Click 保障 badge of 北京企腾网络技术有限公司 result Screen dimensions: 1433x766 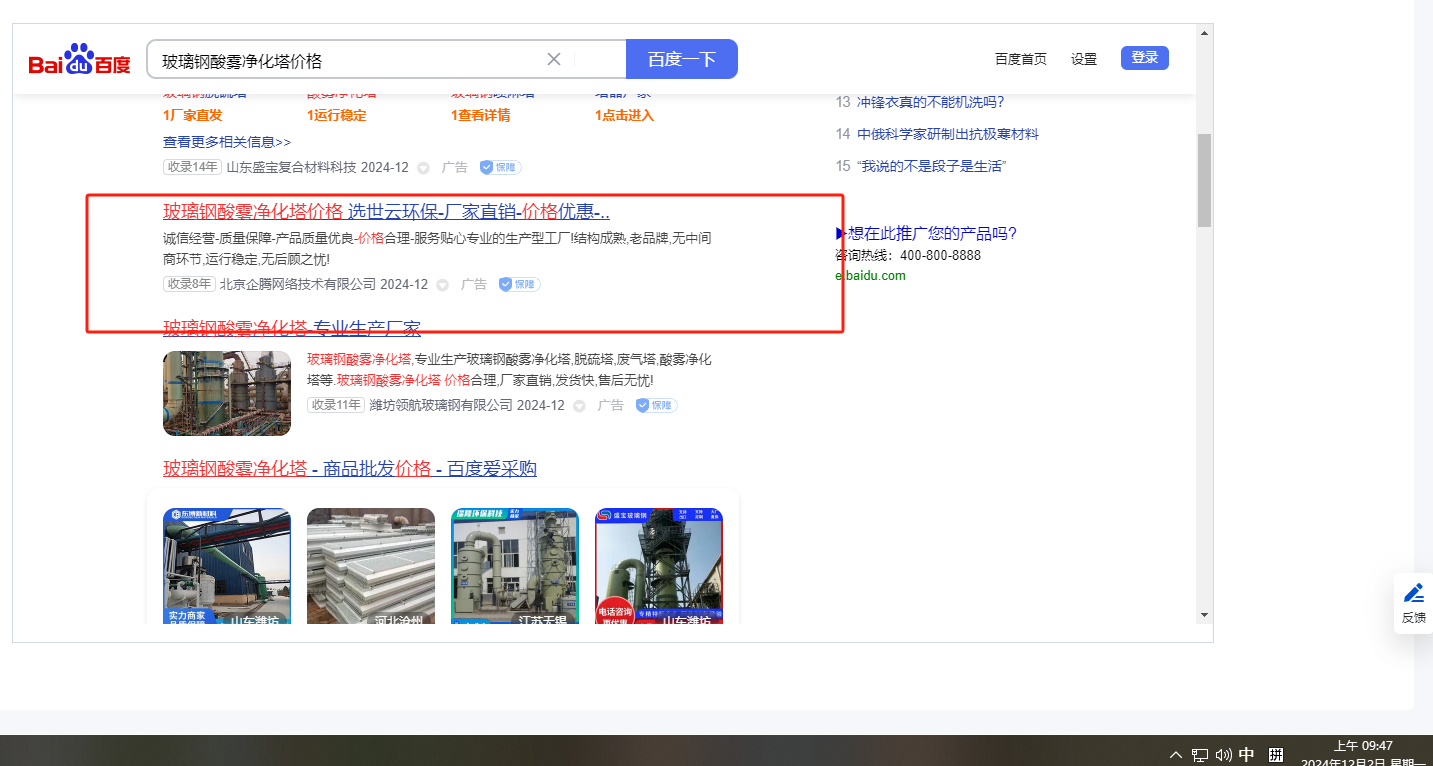click(519, 285)
